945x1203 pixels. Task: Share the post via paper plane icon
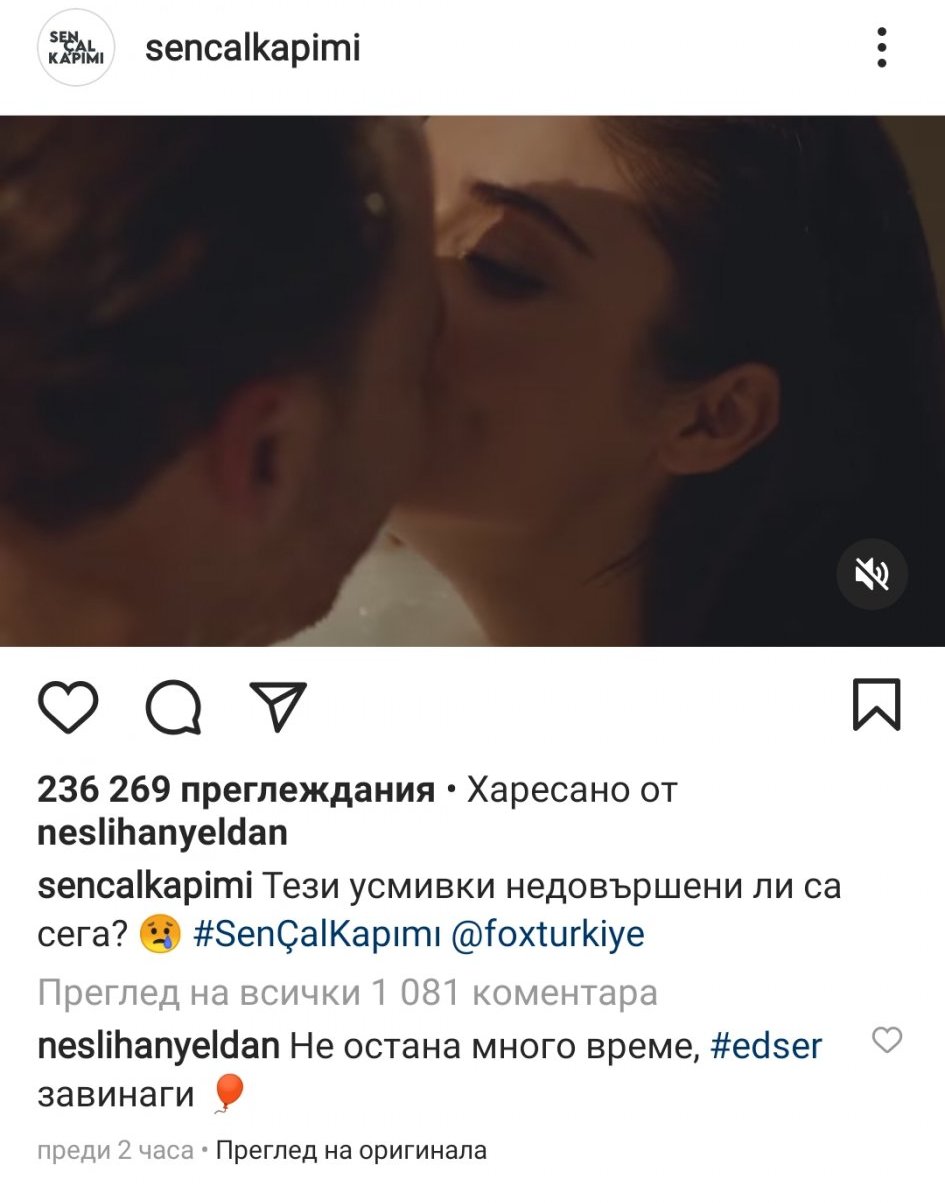pyautogui.click(x=278, y=706)
